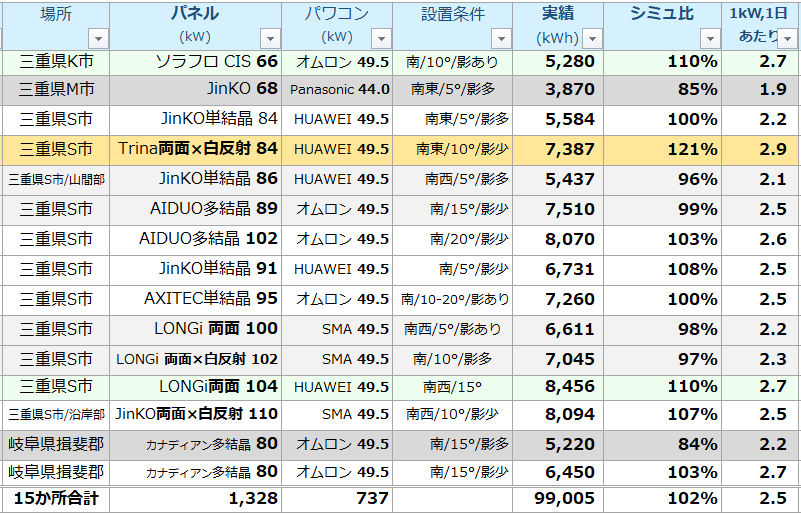Select the 実績 header cell

[x=558, y=27]
